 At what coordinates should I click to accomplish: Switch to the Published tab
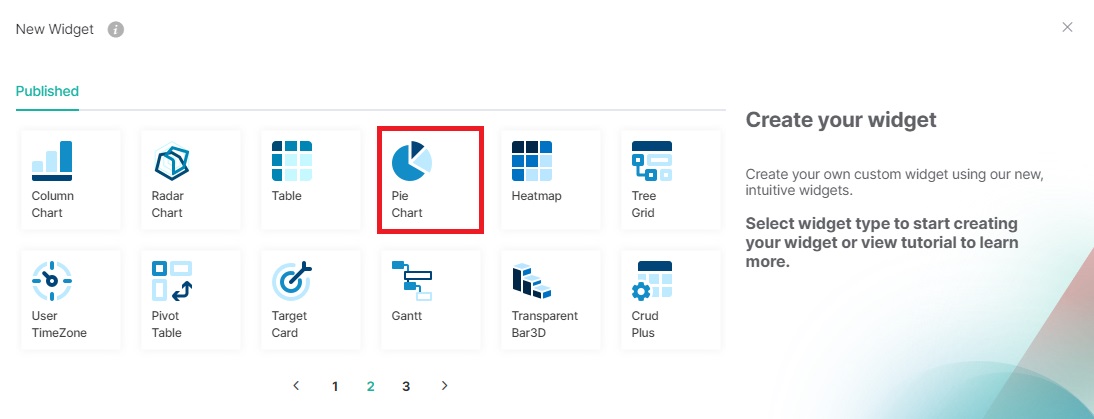(47, 91)
